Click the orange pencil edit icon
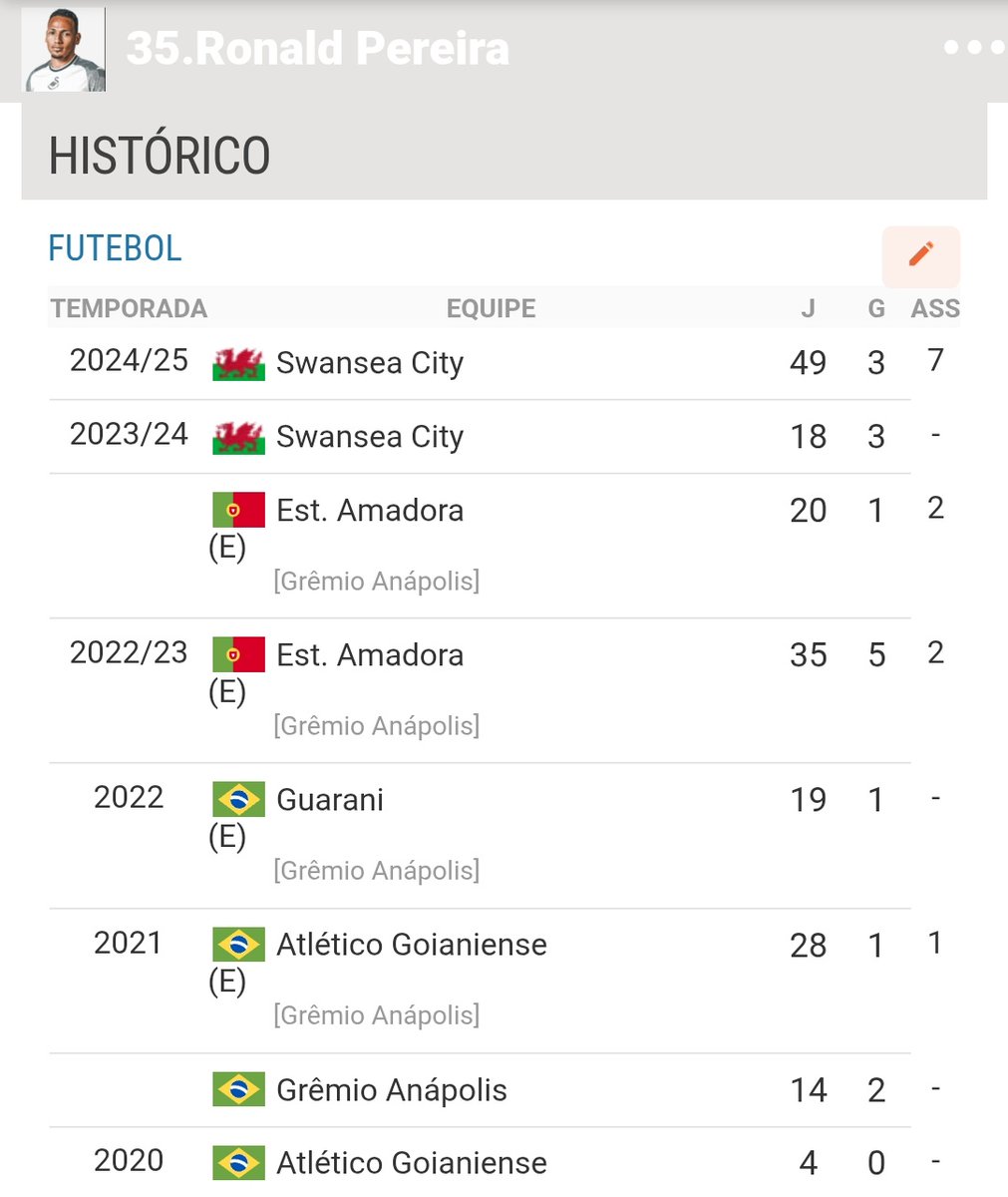This screenshot has height=1197, width=1008. click(x=921, y=255)
